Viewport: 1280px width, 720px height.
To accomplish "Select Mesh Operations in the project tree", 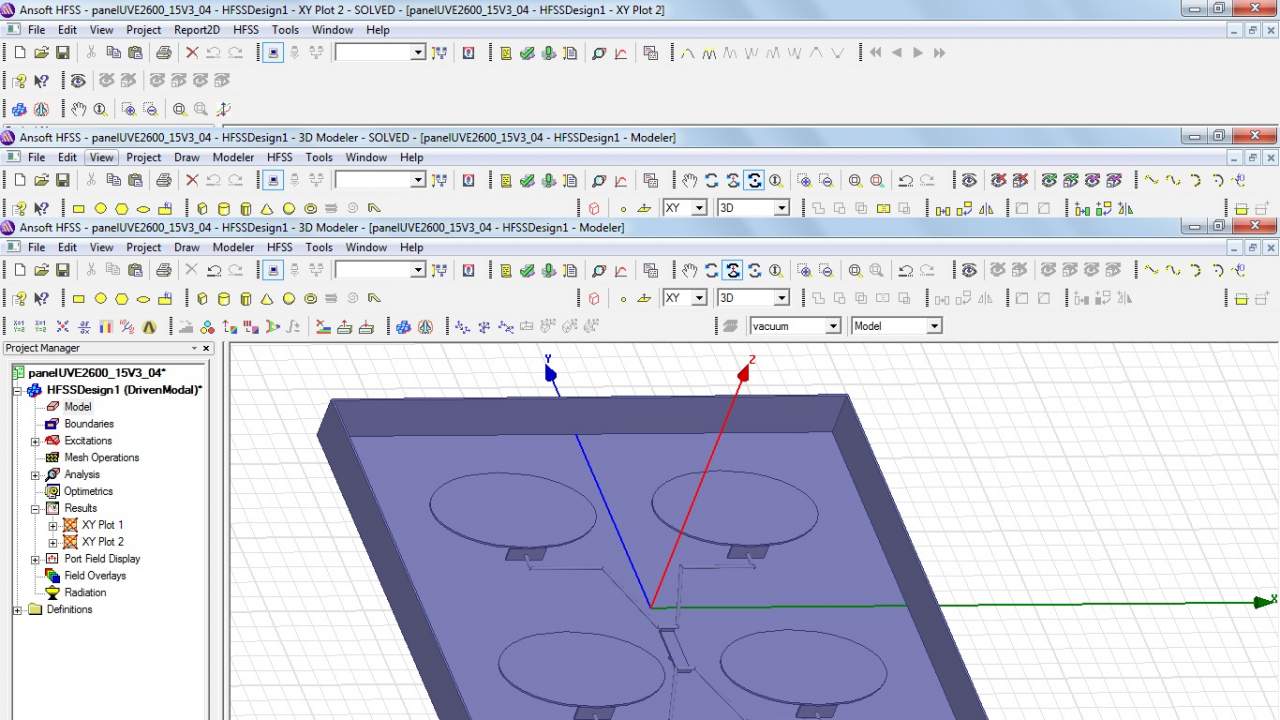I will (102, 458).
